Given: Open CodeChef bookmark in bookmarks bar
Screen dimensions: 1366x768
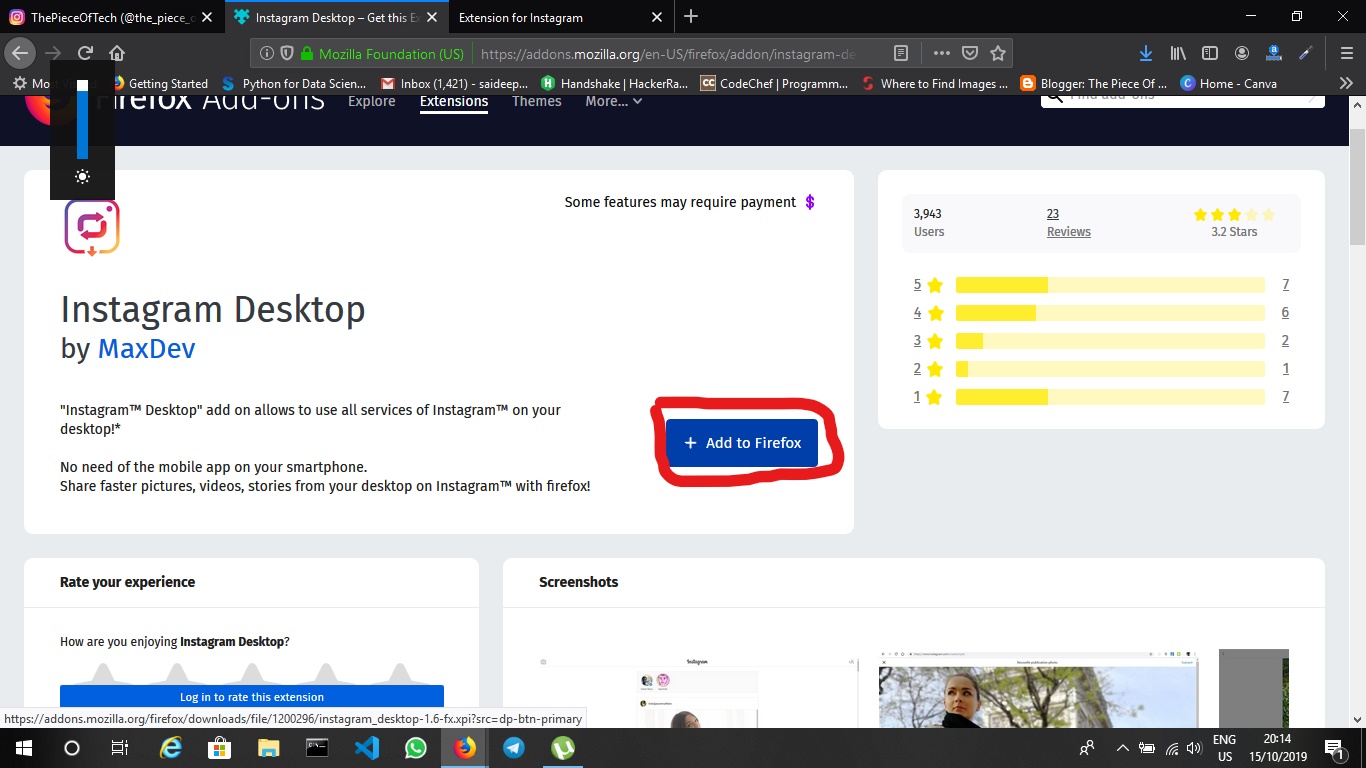Looking at the screenshot, I should click(x=775, y=84).
